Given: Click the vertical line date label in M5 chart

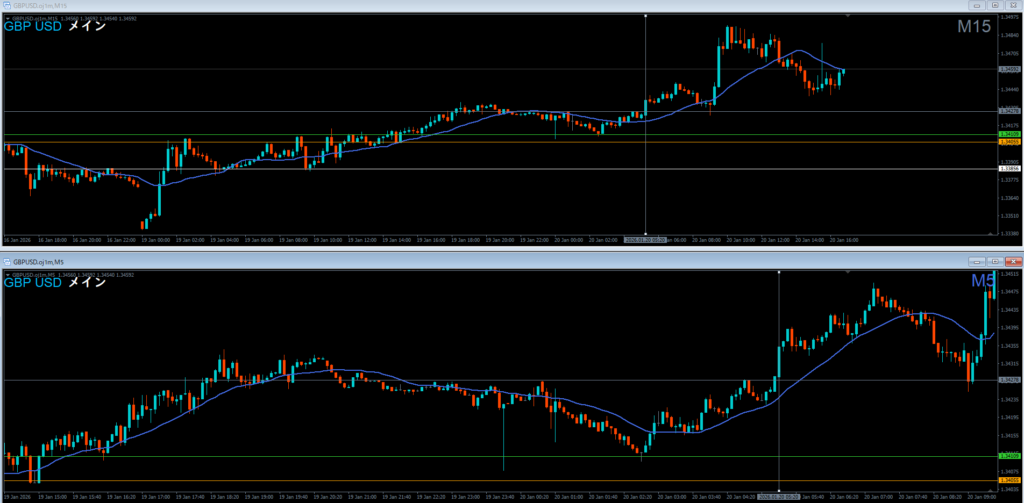Looking at the screenshot, I should click(778, 494).
